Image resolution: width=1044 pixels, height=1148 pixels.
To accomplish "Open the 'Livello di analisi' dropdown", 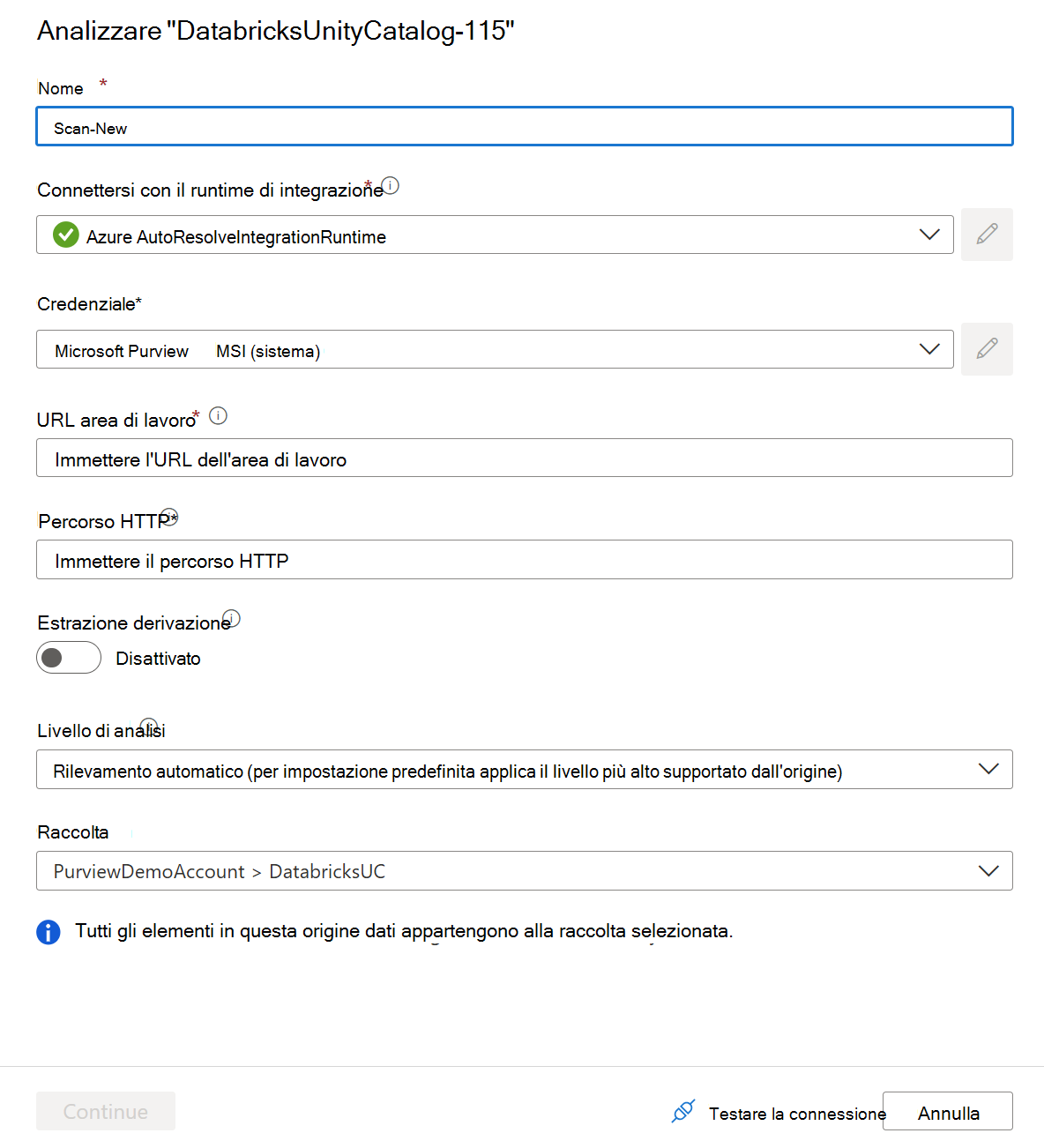I will click(988, 769).
